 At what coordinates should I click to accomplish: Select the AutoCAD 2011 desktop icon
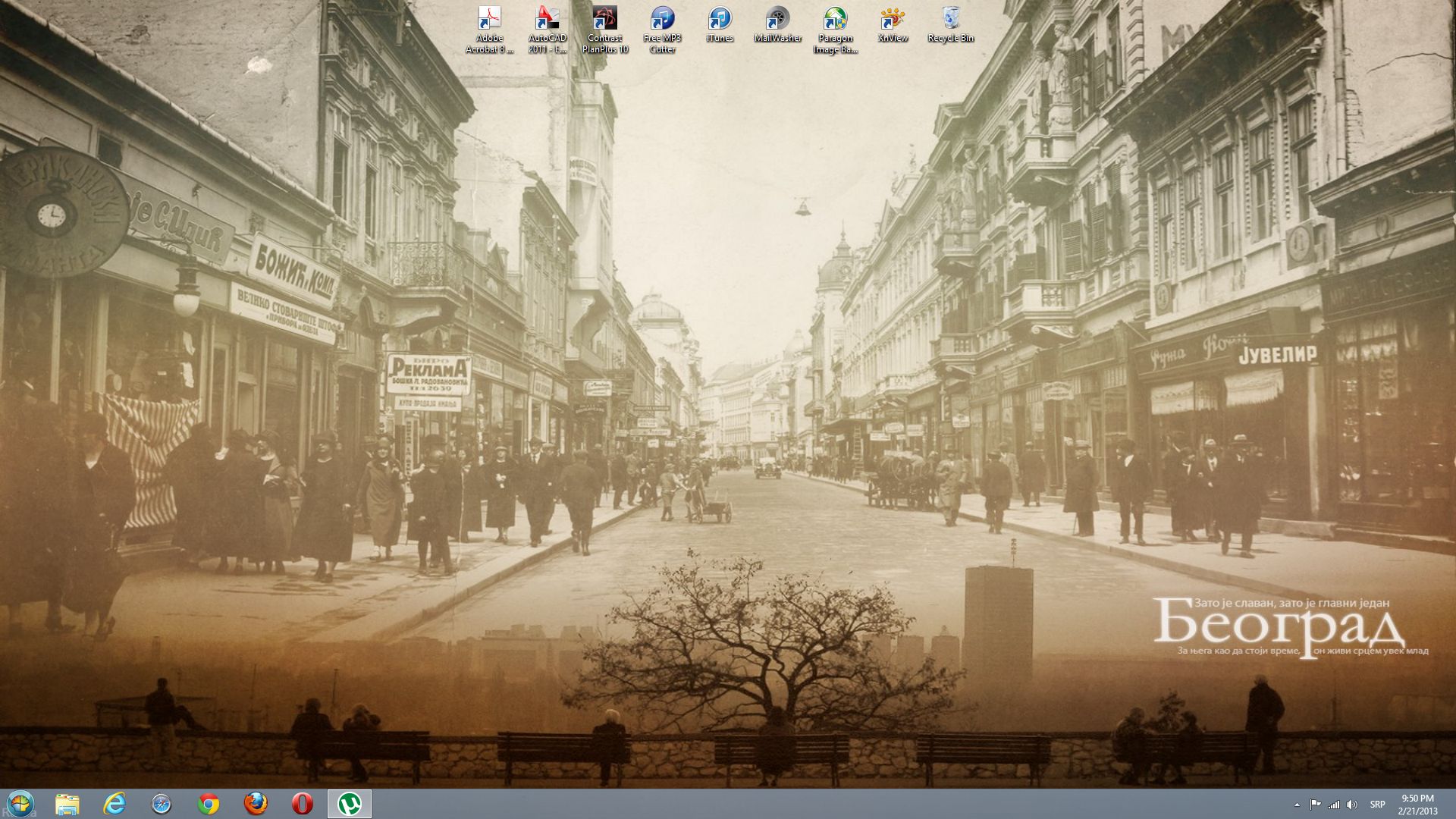[x=547, y=20]
